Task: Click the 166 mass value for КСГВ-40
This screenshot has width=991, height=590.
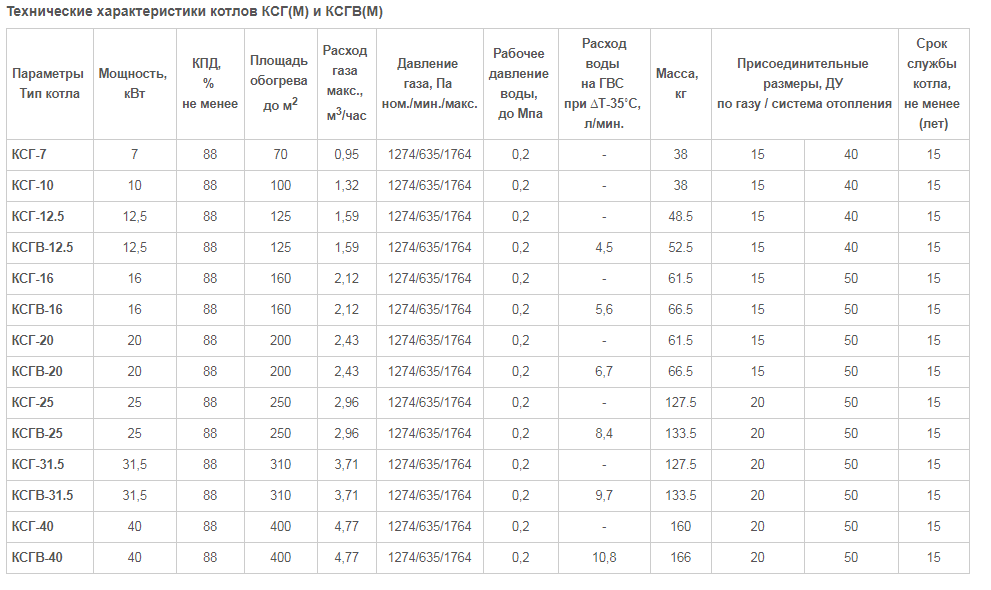Action: [681, 557]
